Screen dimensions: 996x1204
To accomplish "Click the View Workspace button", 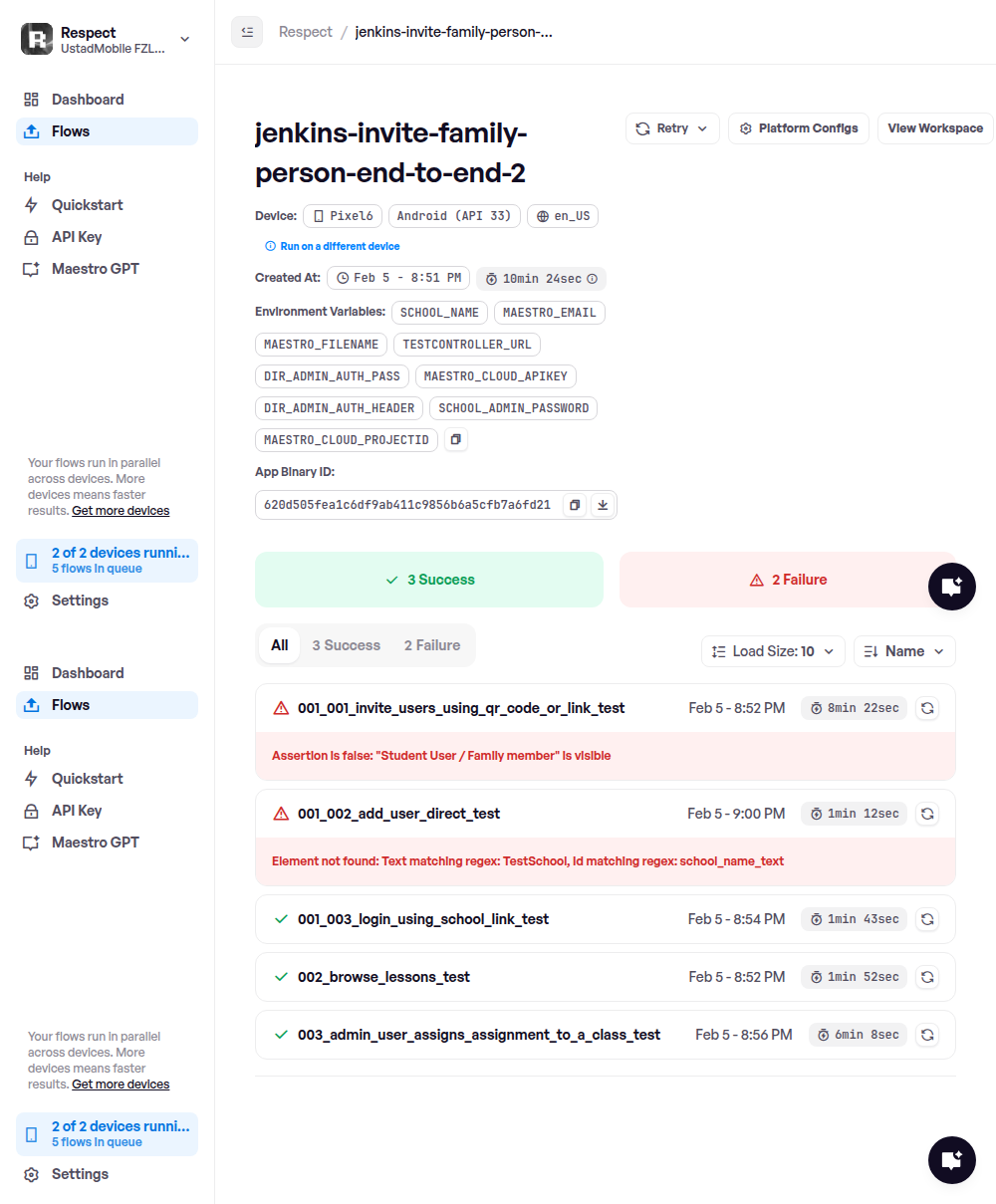I will [x=934, y=128].
